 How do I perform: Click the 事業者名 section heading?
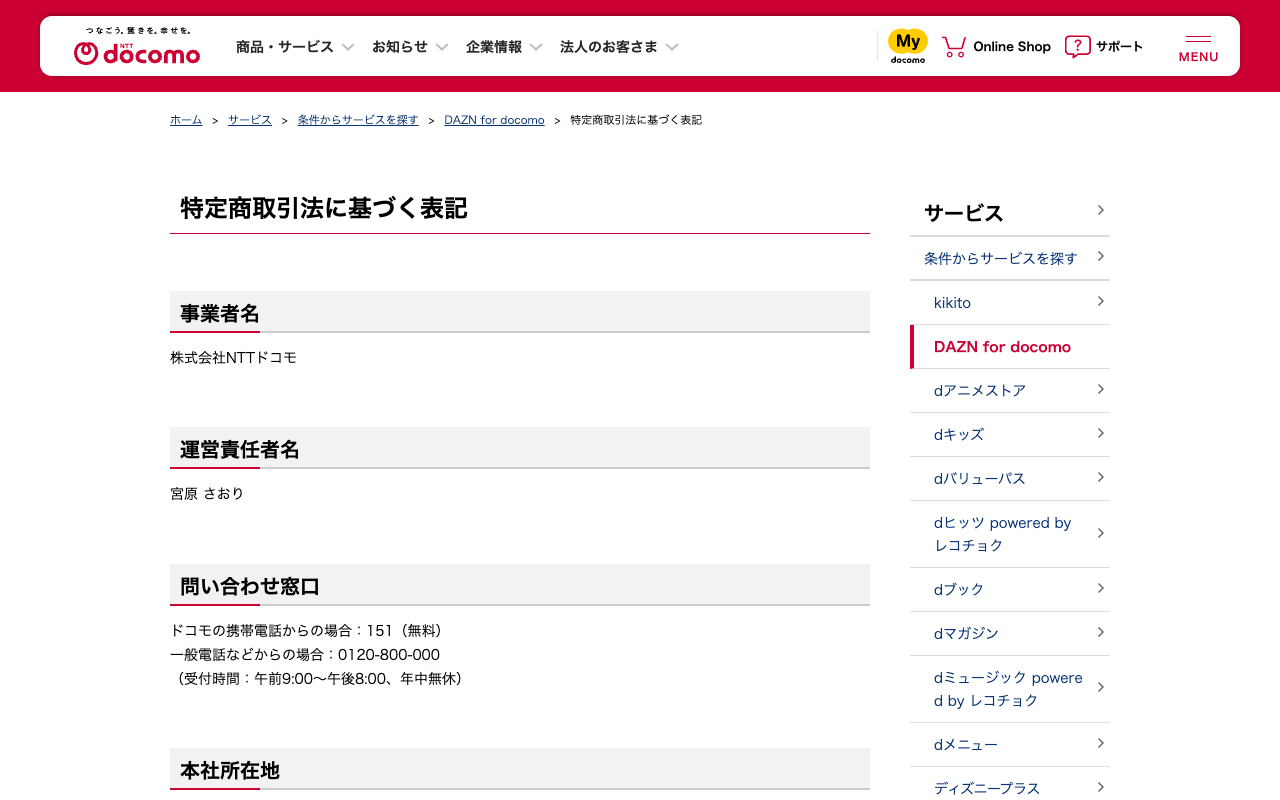click(220, 313)
